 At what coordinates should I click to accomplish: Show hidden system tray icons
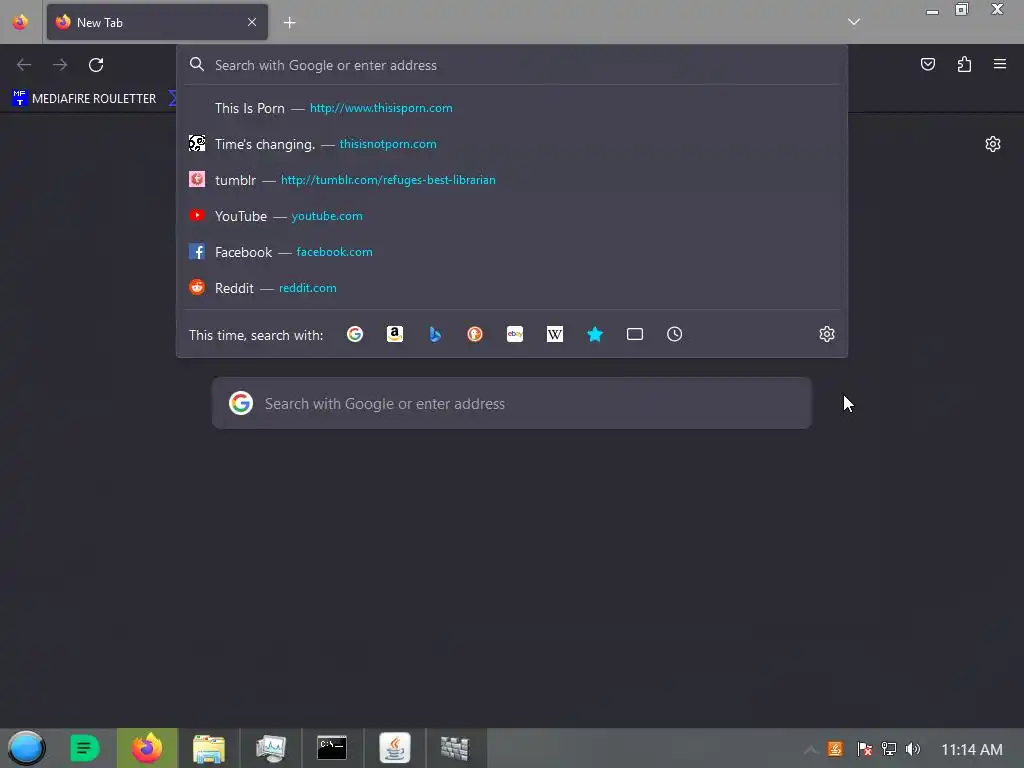click(x=810, y=750)
